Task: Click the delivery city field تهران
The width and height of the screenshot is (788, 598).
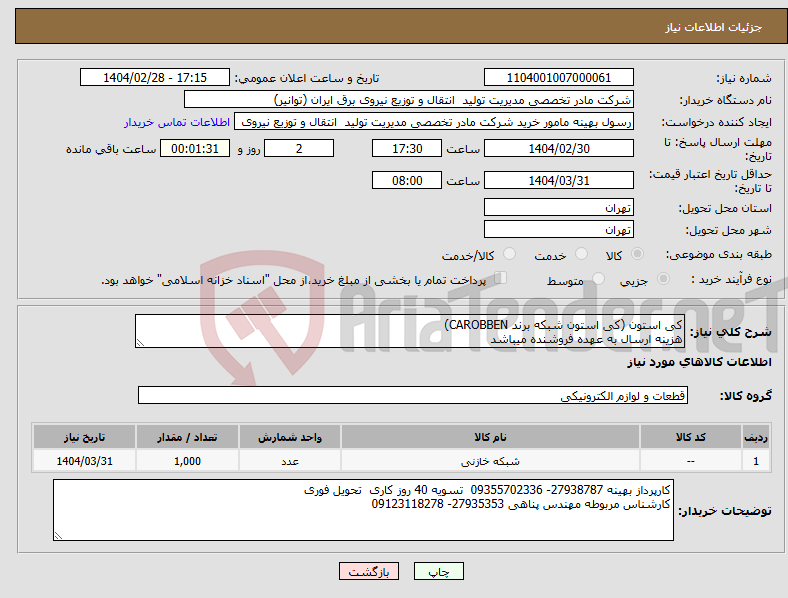Action: pyautogui.click(x=558, y=229)
